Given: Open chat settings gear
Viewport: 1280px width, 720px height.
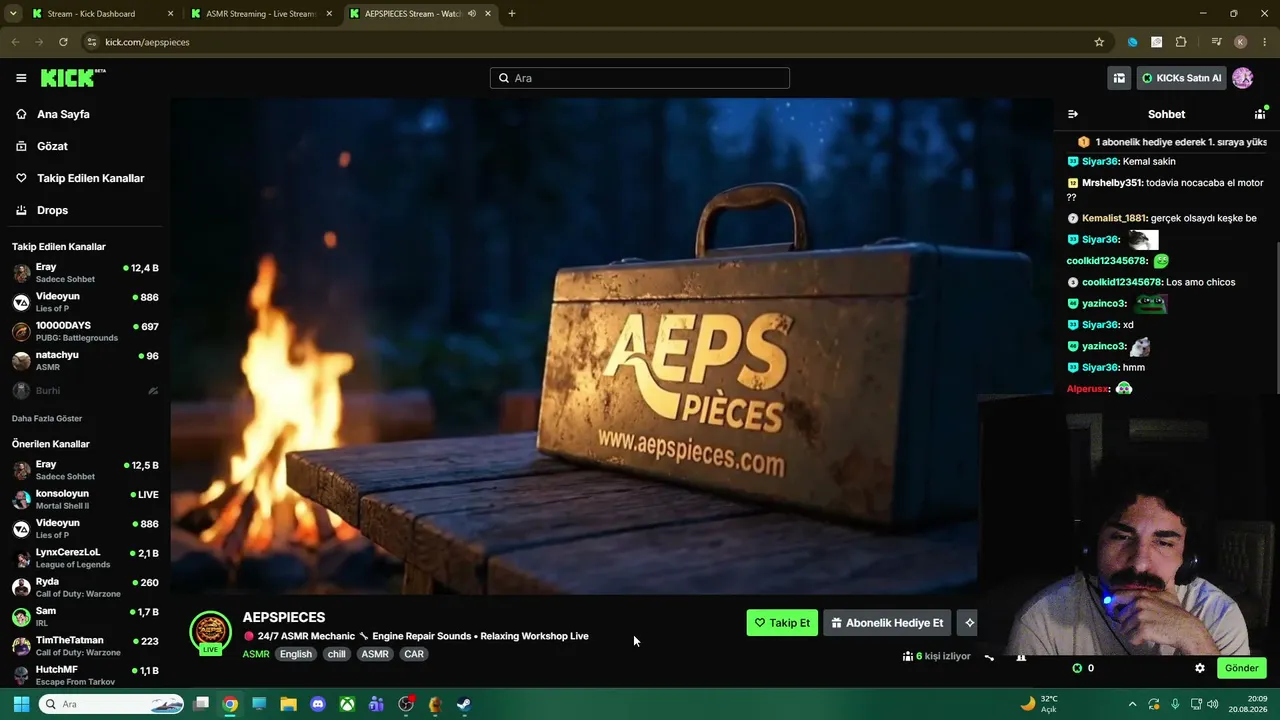Looking at the screenshot, I should click(1200, 668).
